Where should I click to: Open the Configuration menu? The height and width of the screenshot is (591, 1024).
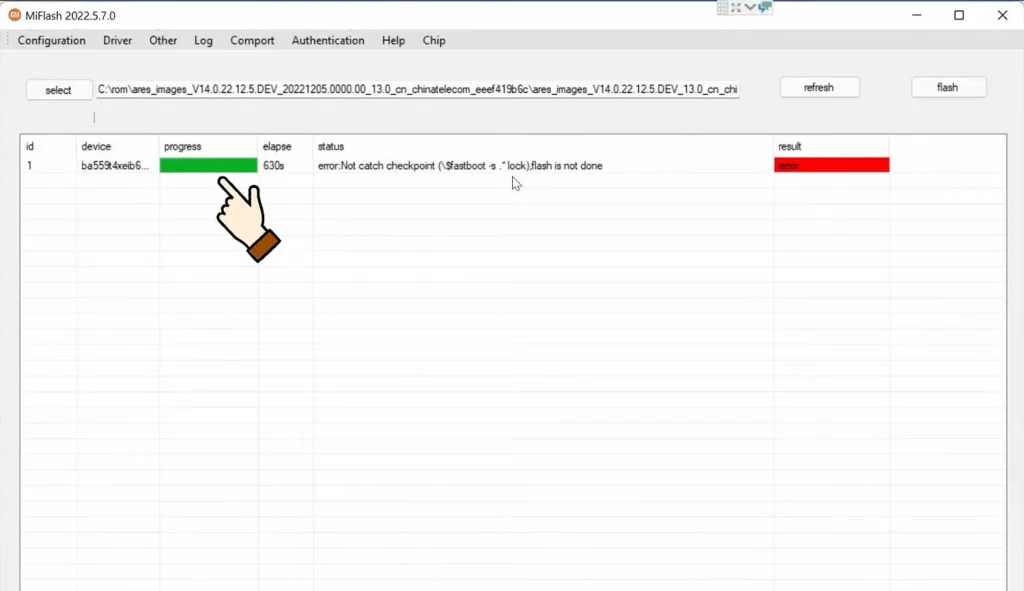coord(52,41)
